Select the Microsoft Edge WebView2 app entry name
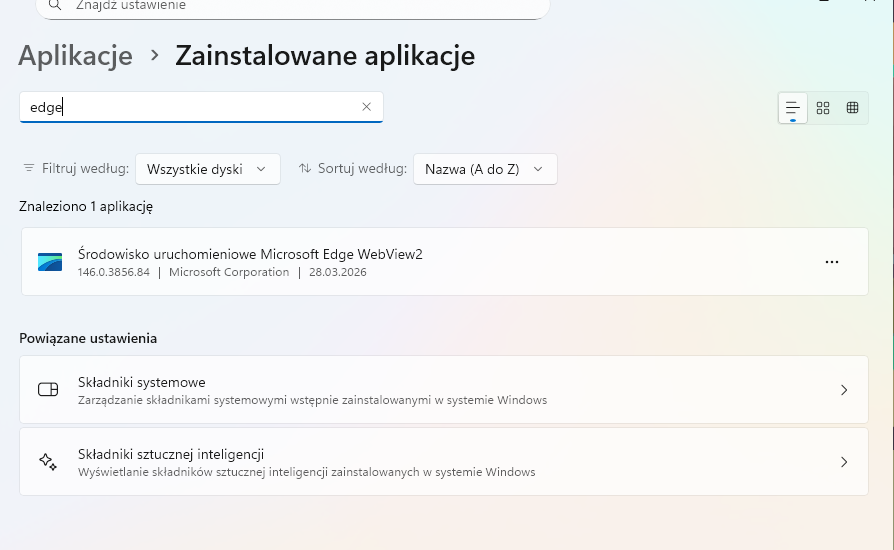The image size is (894, 550). pos(250,254)
